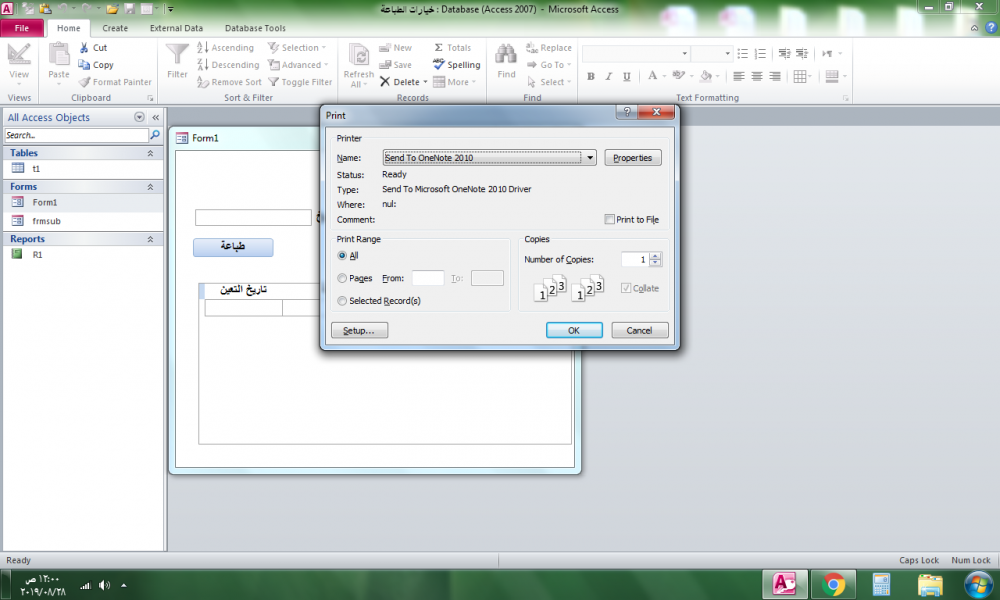Open Google Chrome from the taskbar
The image size is (1000, 600).
833,583
